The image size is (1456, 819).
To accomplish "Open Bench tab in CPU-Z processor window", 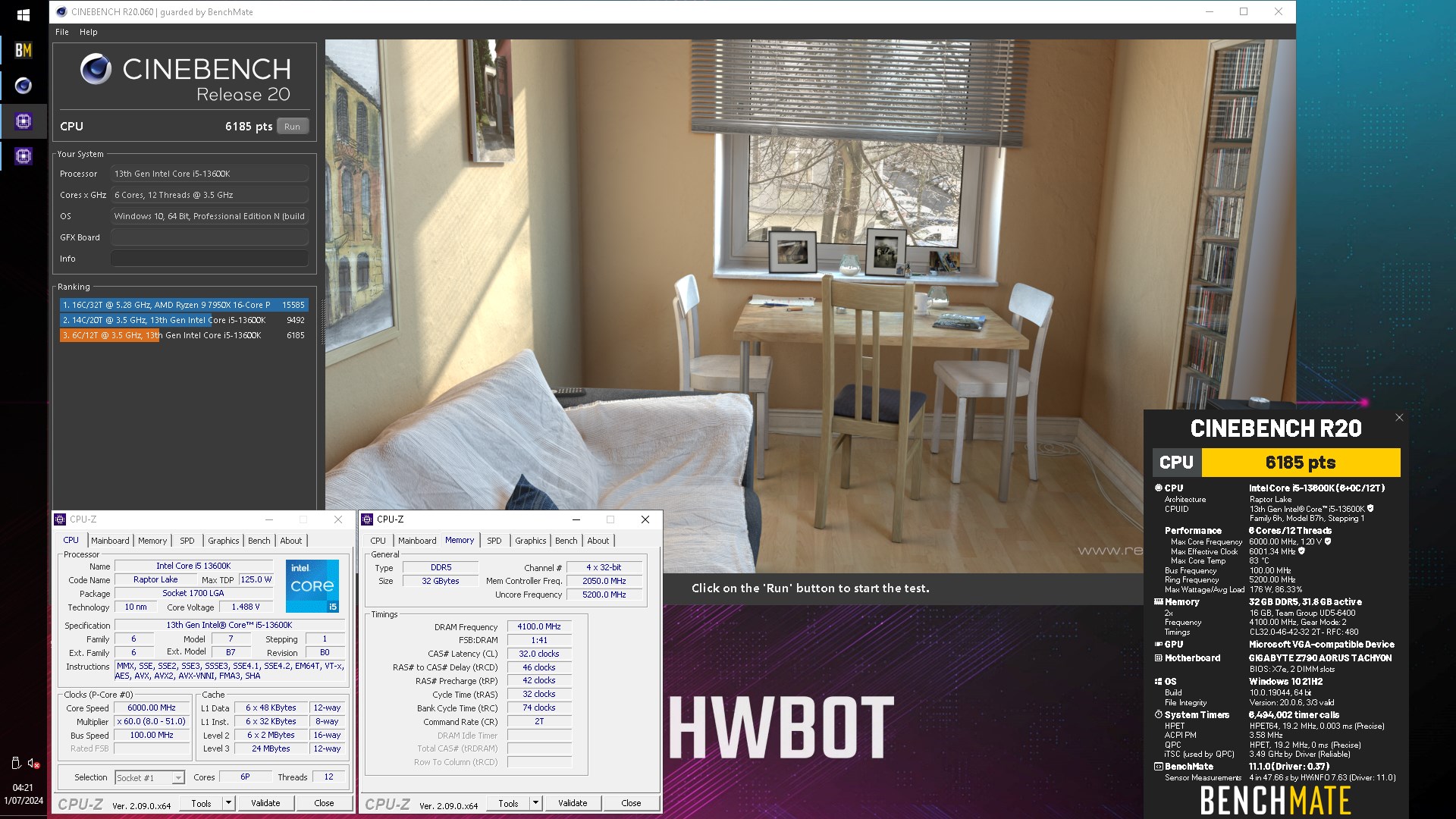I will click(x=259, y=541).
